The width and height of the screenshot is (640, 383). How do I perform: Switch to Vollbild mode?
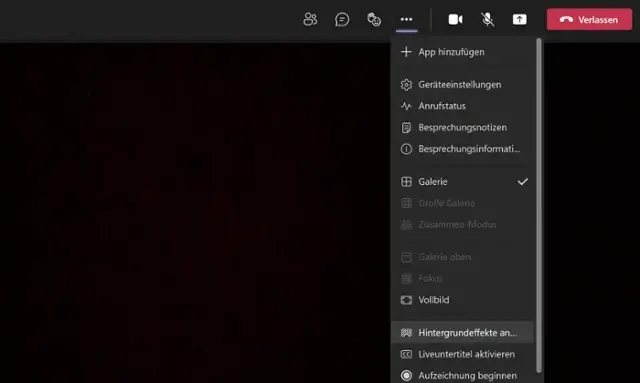pyautogui.click(x=462, y=300)
